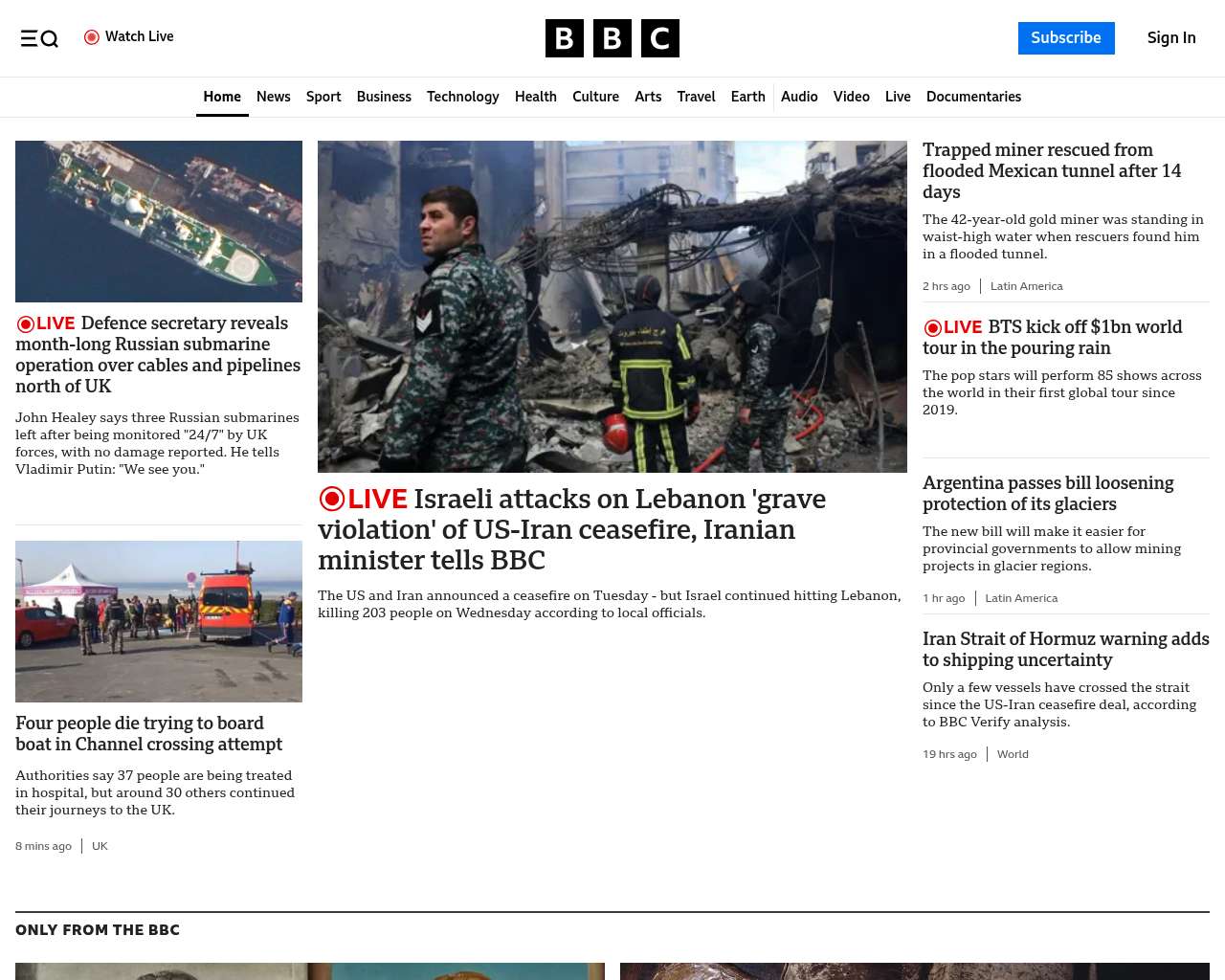Click 'Only a few vessels have crossed' summary
This screenshot has width=1225, height=980.
pos(1059,704)
